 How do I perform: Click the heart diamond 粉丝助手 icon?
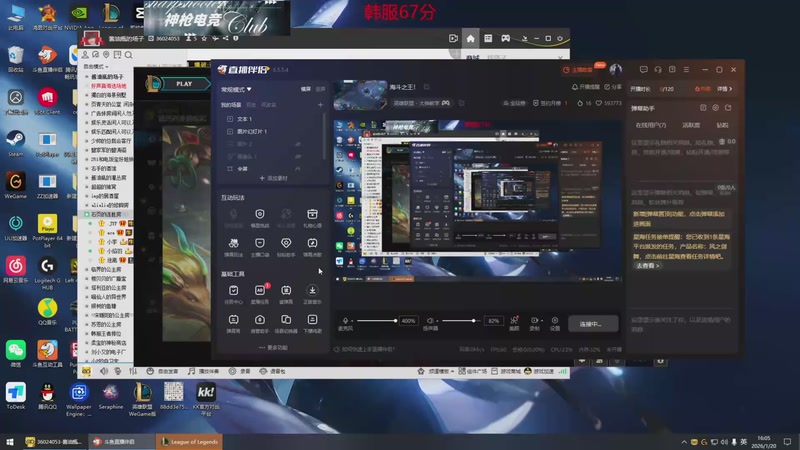[286, 243]
